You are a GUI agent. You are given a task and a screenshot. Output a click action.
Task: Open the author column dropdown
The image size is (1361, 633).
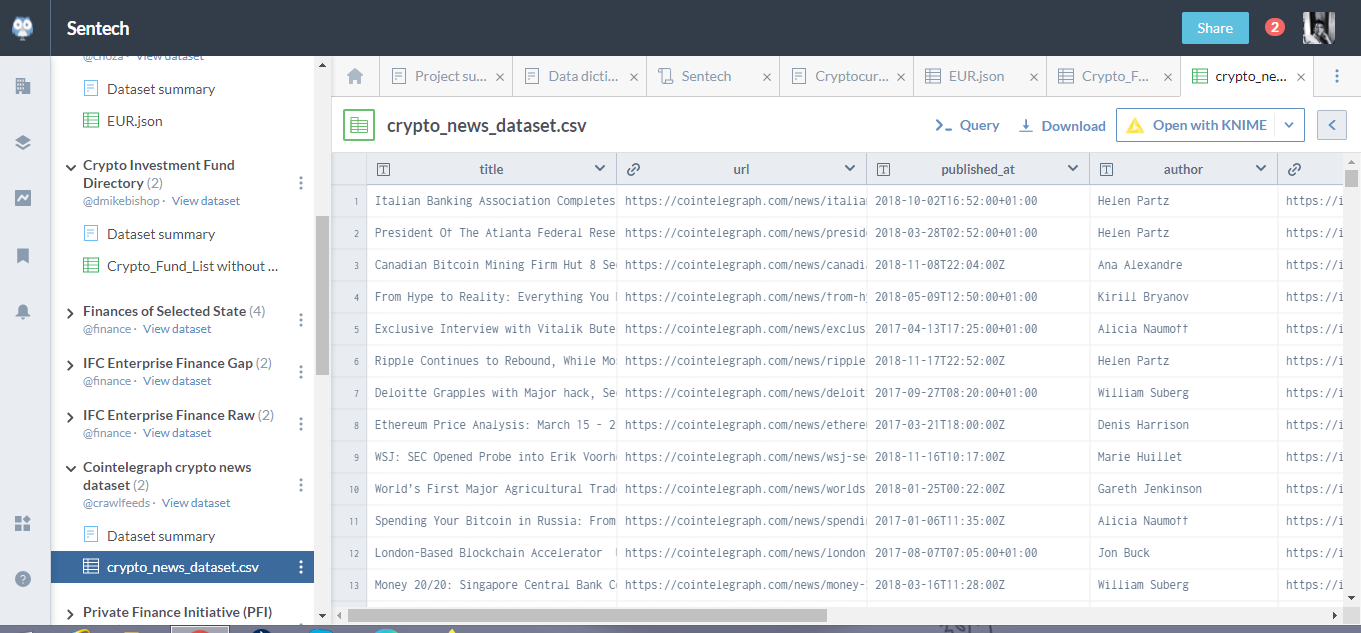(x=1261, y=169)
